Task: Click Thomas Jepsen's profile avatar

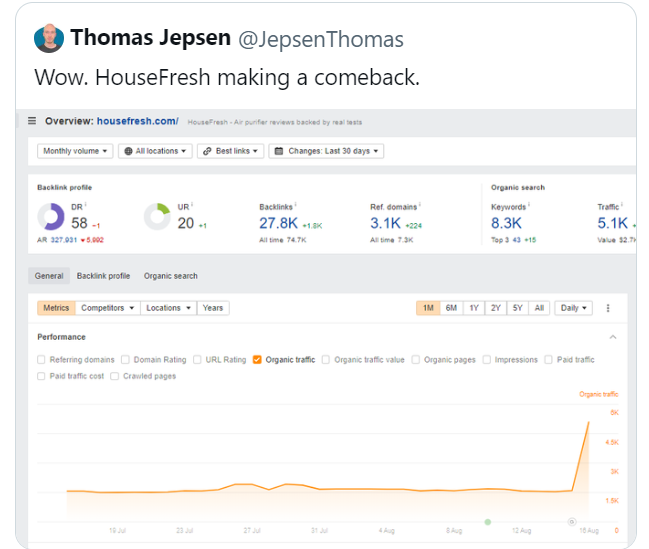Action: pos(49,40)
